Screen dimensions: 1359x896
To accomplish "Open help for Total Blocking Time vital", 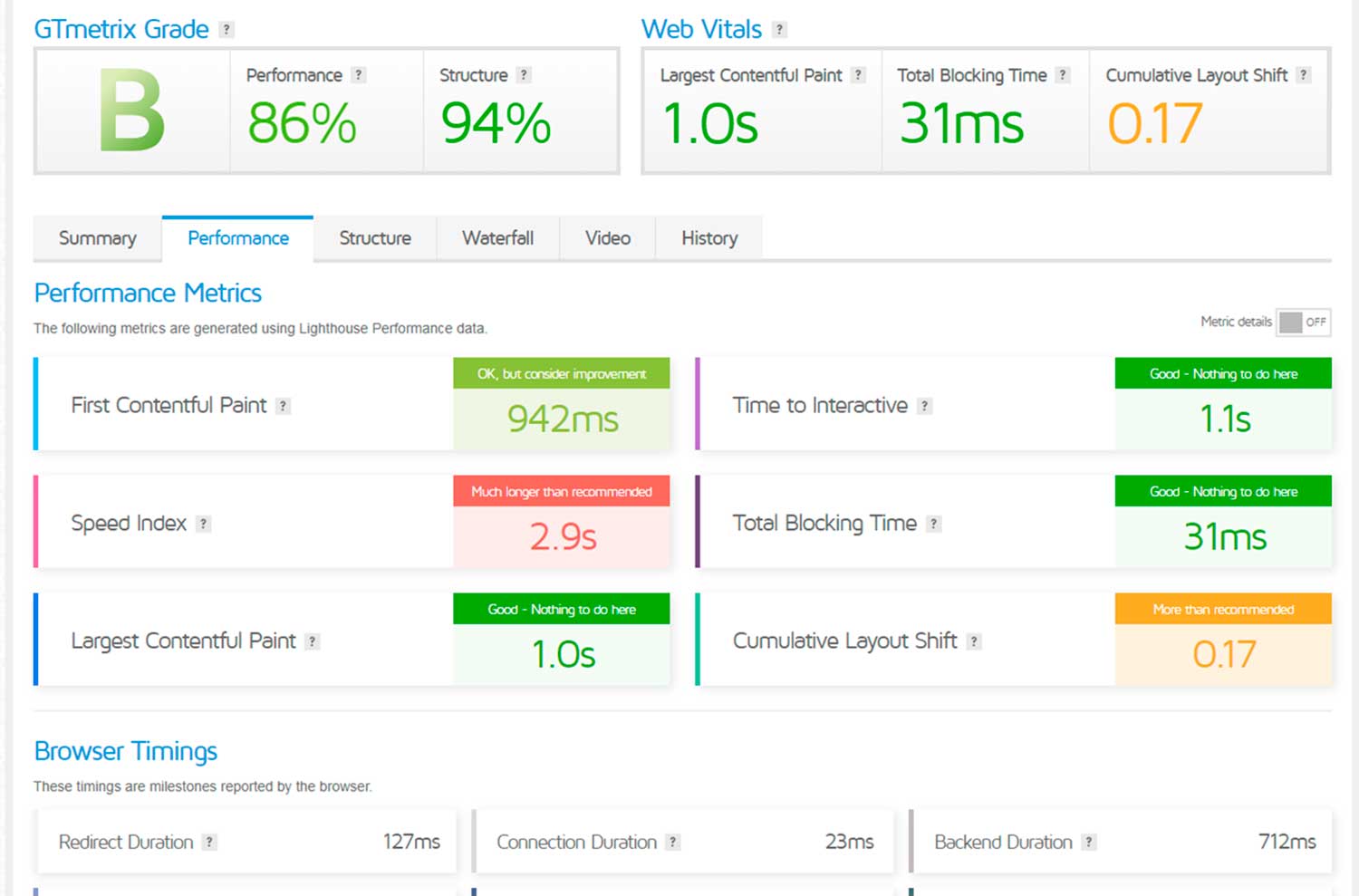I will click(x=1063, y=75).
